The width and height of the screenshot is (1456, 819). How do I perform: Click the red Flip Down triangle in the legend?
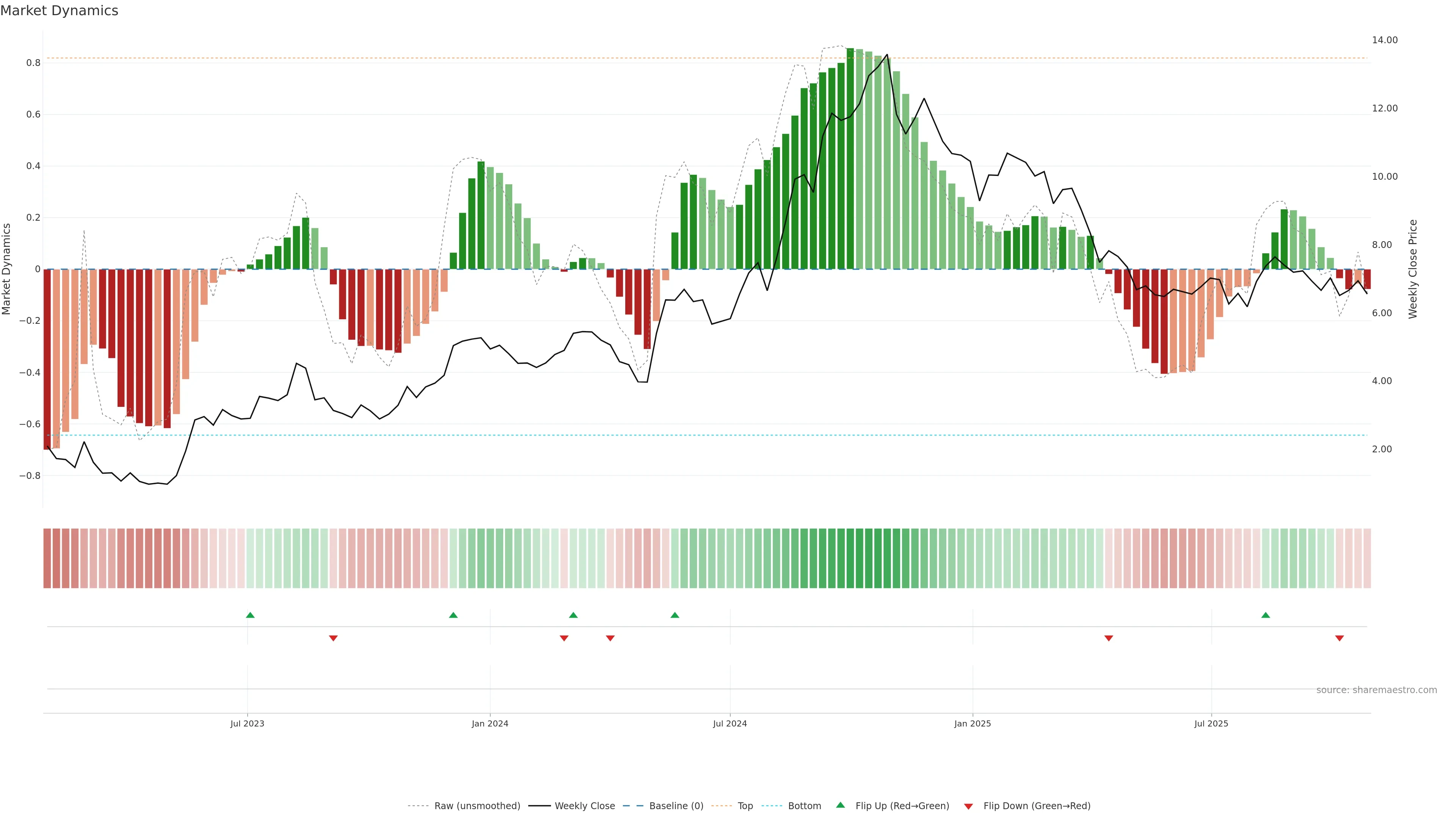tap(968, 806)
